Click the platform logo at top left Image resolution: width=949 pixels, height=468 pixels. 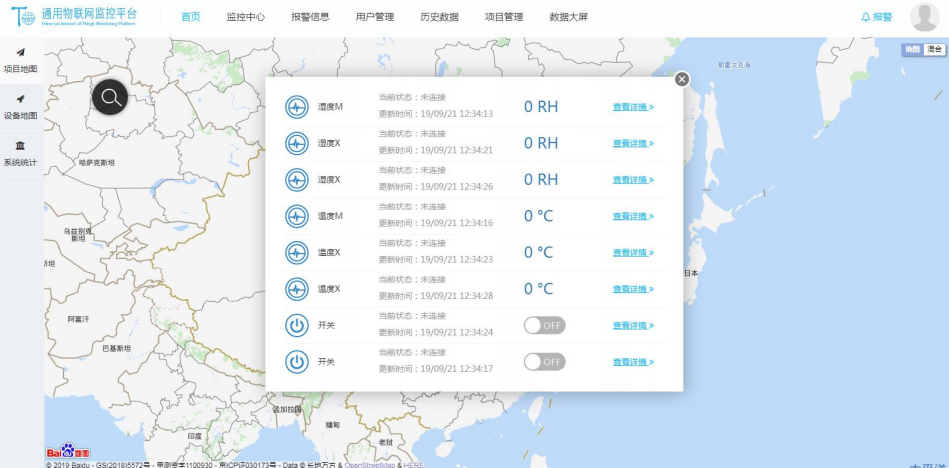(70, 16)
